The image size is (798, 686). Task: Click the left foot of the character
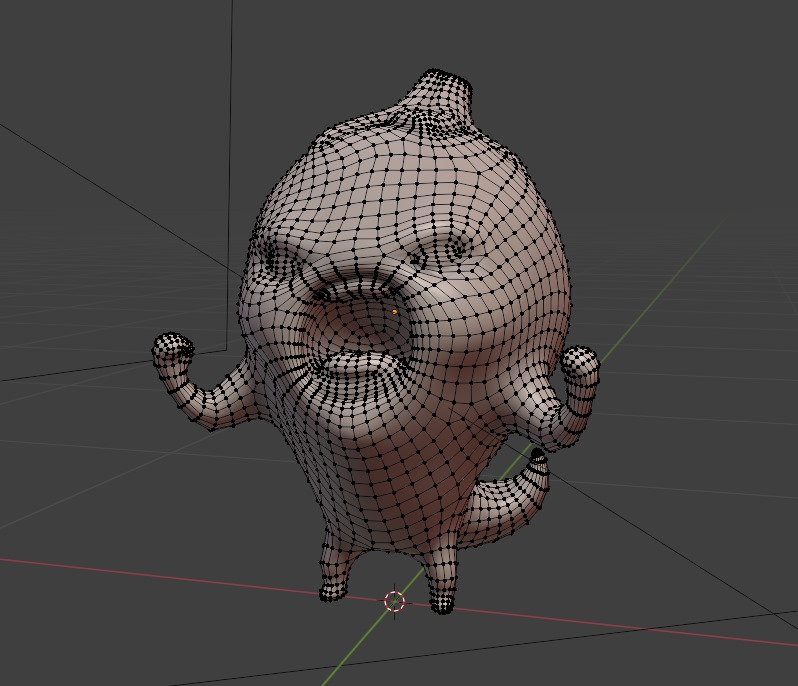pos(333,585)
